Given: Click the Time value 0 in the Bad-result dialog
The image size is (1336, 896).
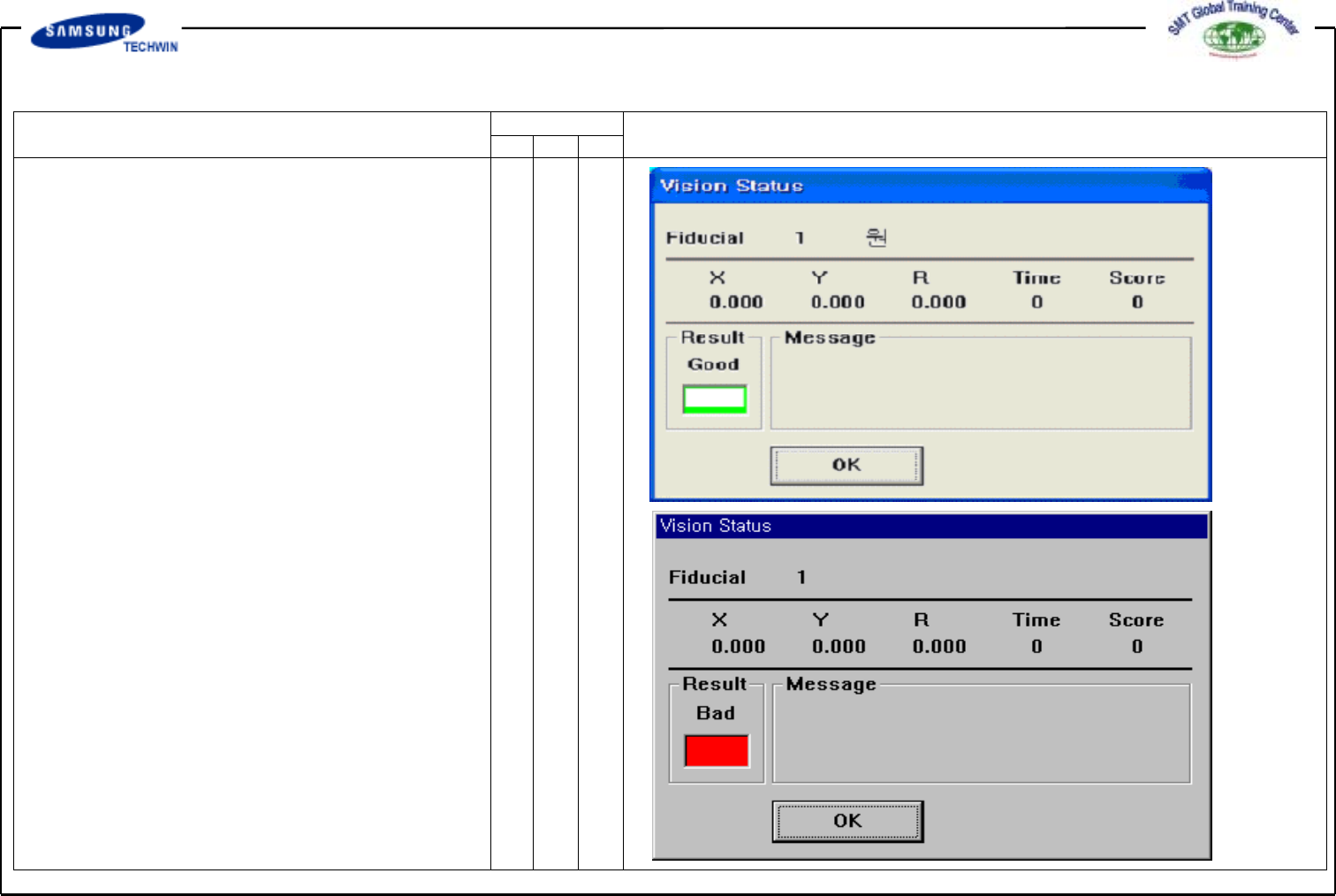Looking at the screenshot, I should (x=1037, y=647).
